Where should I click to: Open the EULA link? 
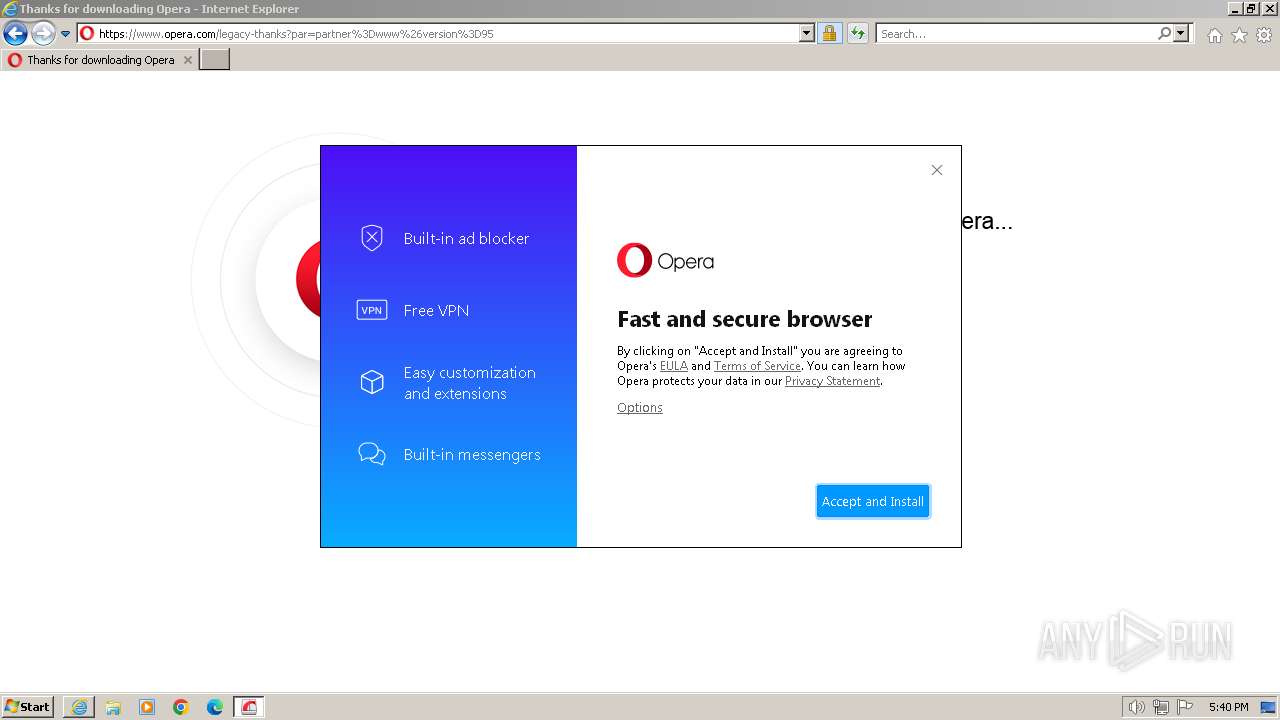point(674,366)
